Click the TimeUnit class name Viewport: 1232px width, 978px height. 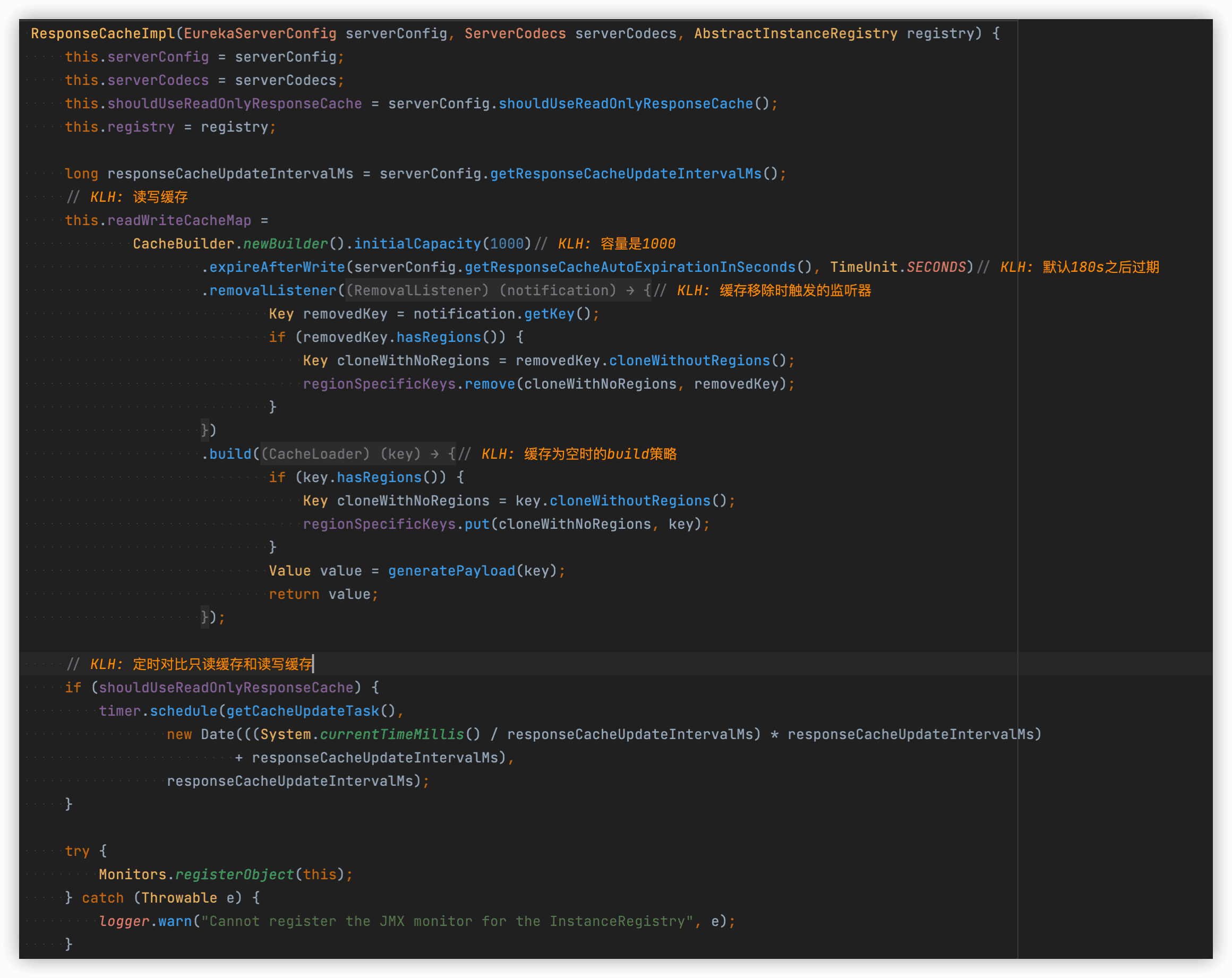[864, 268]
